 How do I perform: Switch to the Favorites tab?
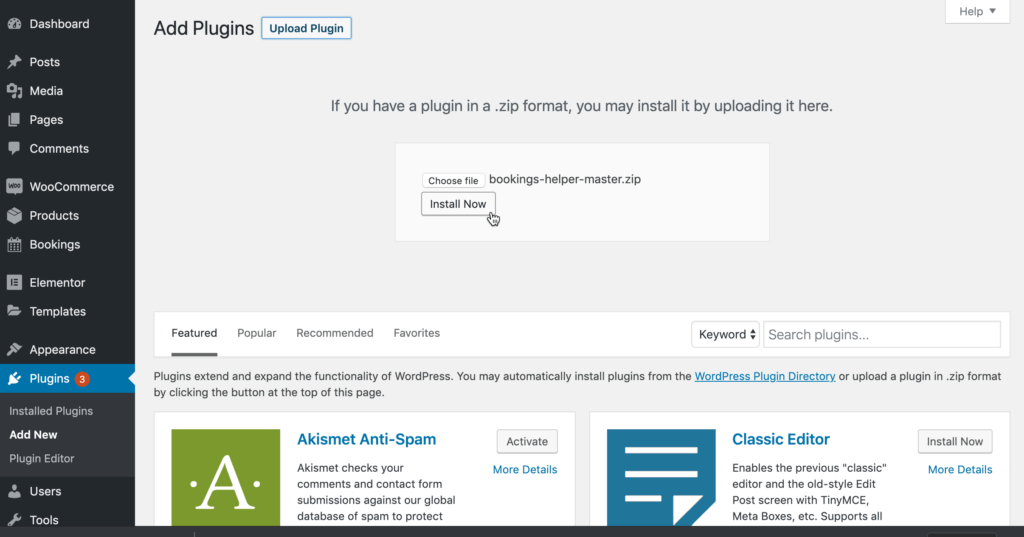417,333
